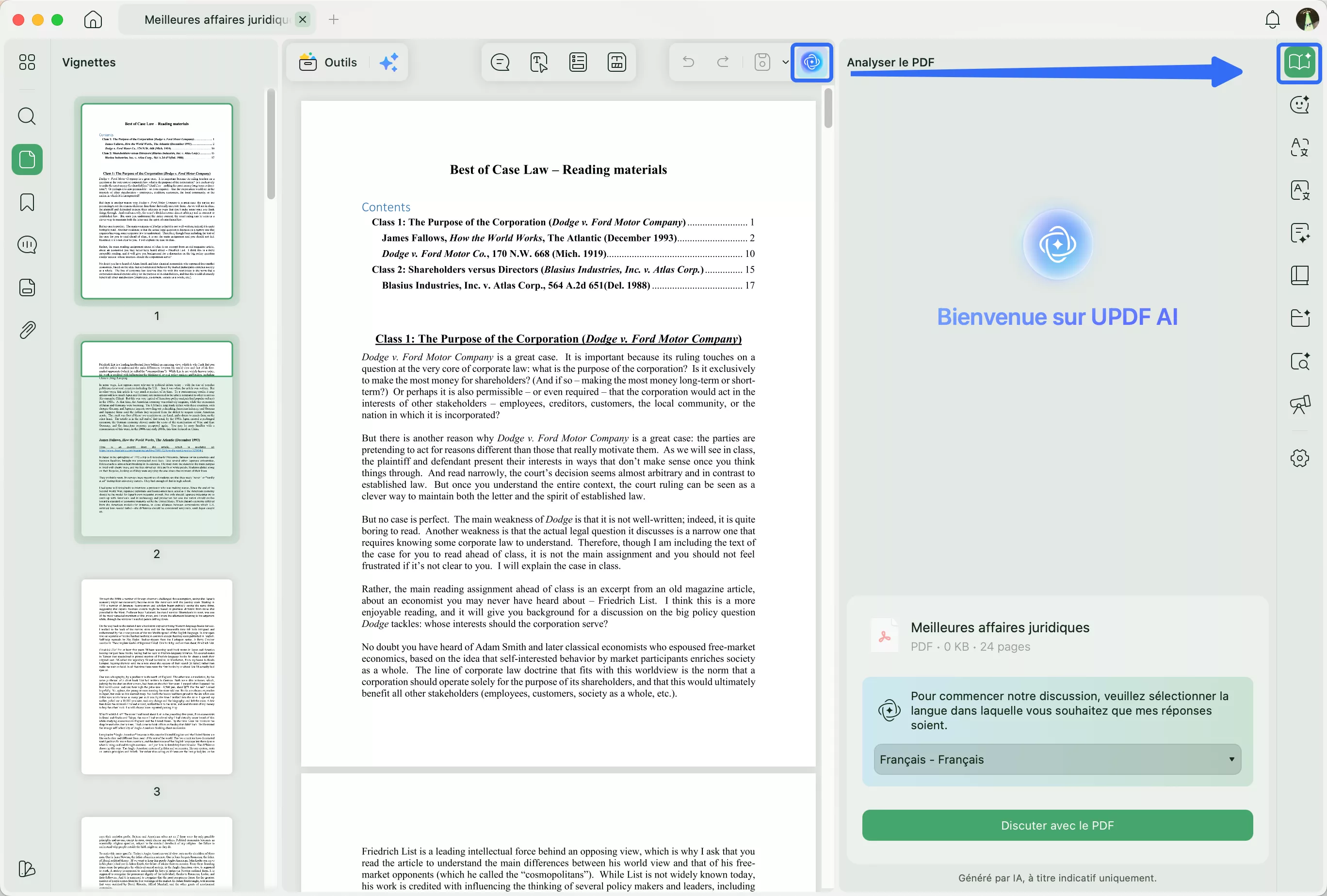
Task: Toggle the UPDF AI assistant button
Action: tap(811, 62)
